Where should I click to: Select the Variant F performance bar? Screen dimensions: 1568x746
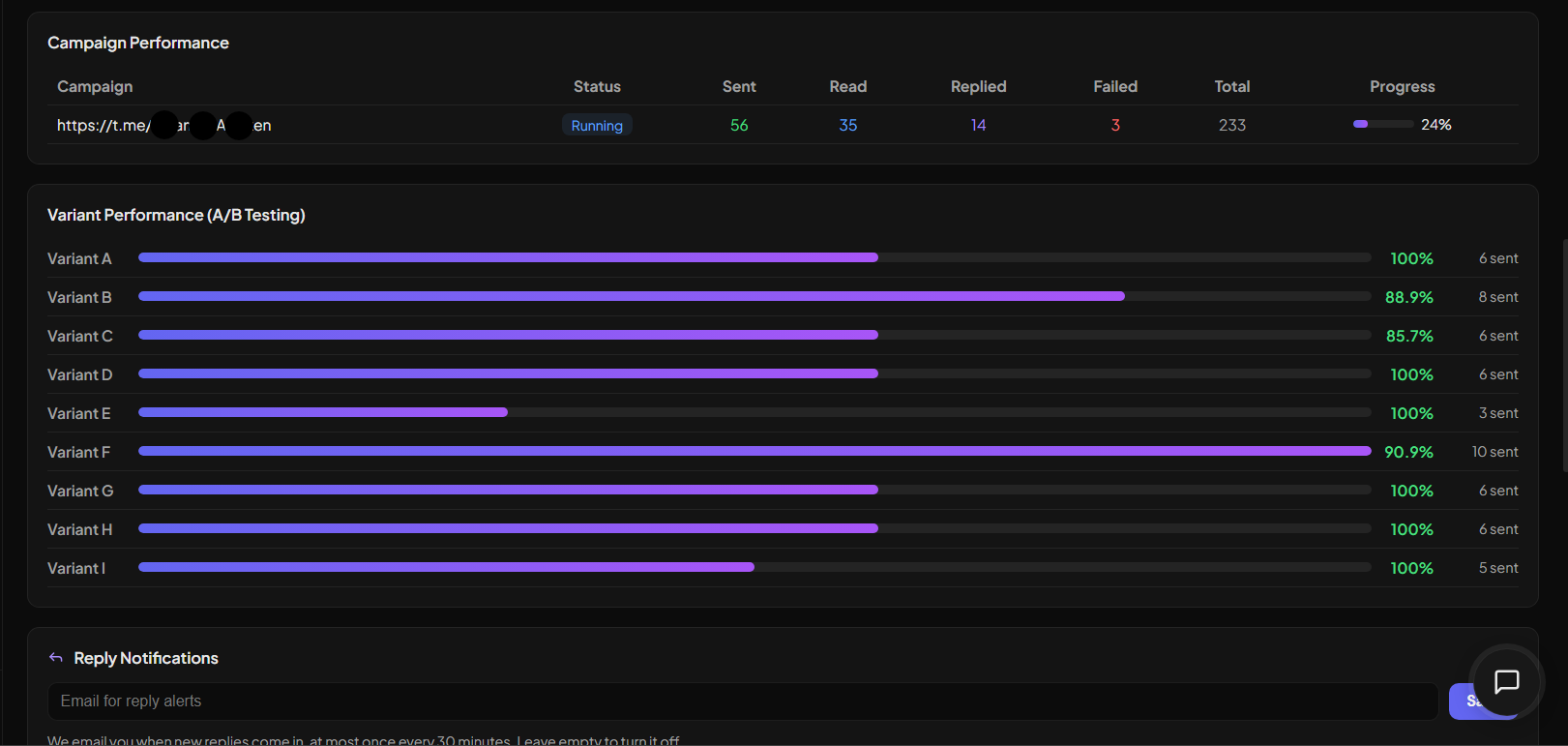tap(754, 451)
